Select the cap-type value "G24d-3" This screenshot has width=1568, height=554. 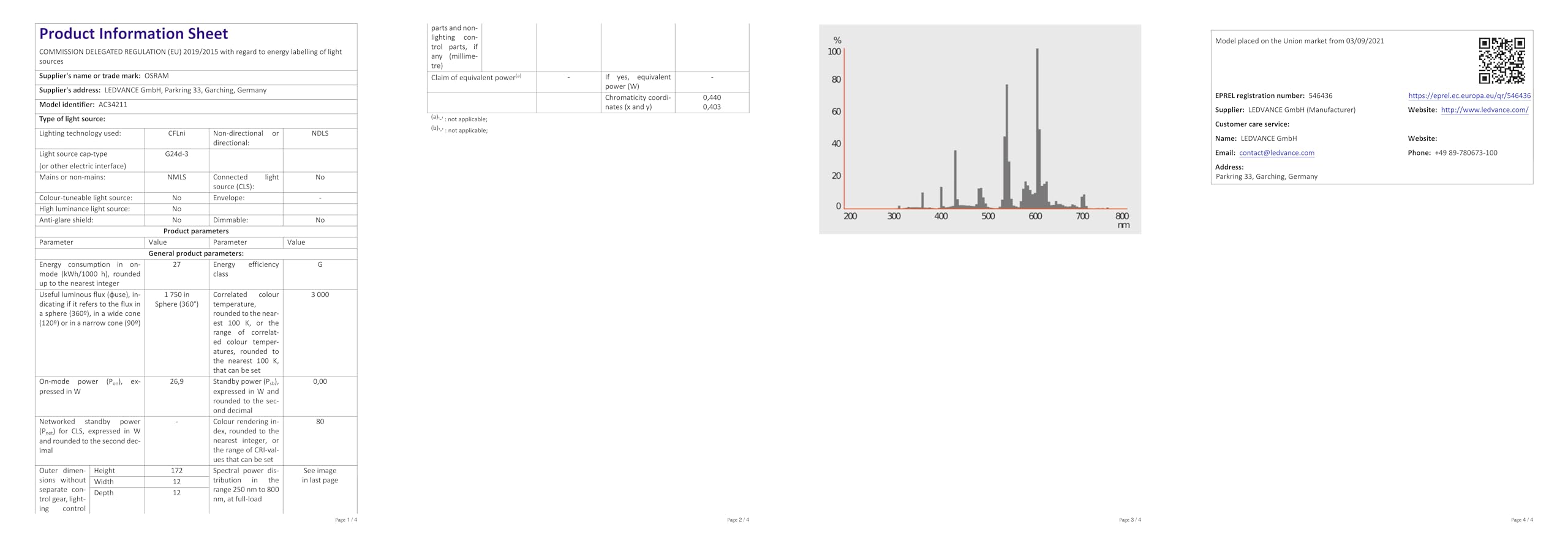pos(177,154)
